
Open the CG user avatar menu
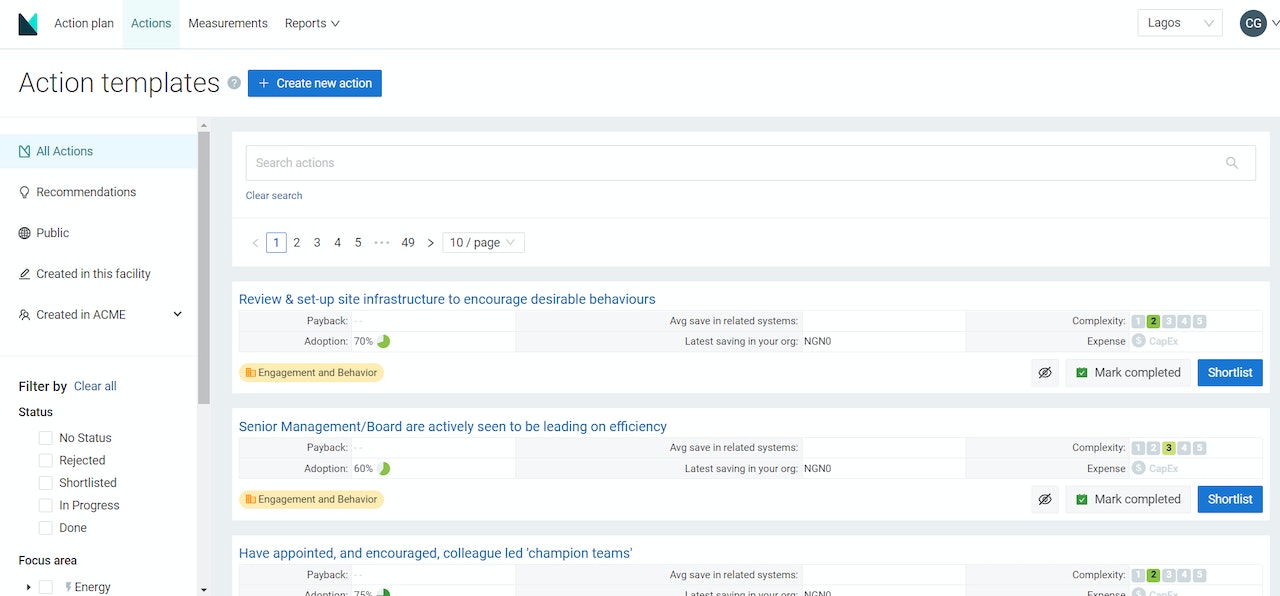click(x=1253, y=23)
